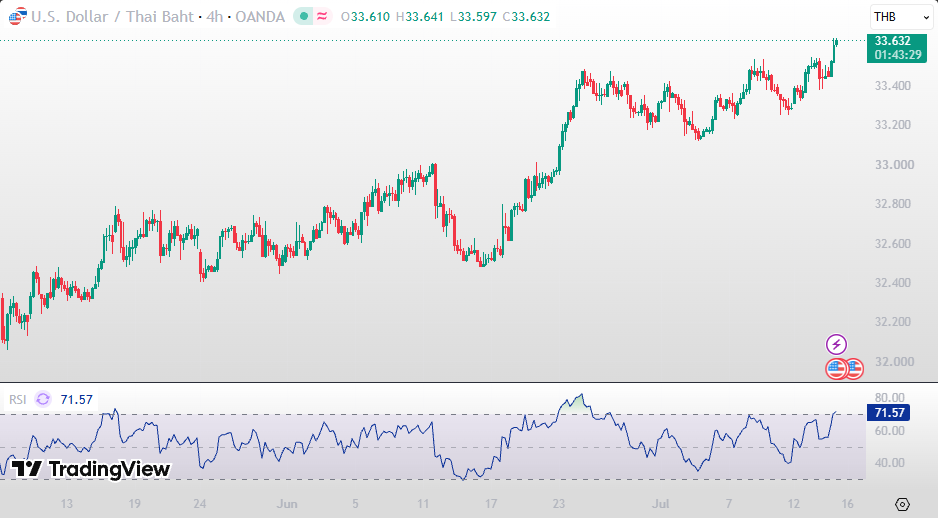Viewport: 938px width, 518px height.
Task: Click the RSI refresh cycle icon
Action: (x=43, y=399)
